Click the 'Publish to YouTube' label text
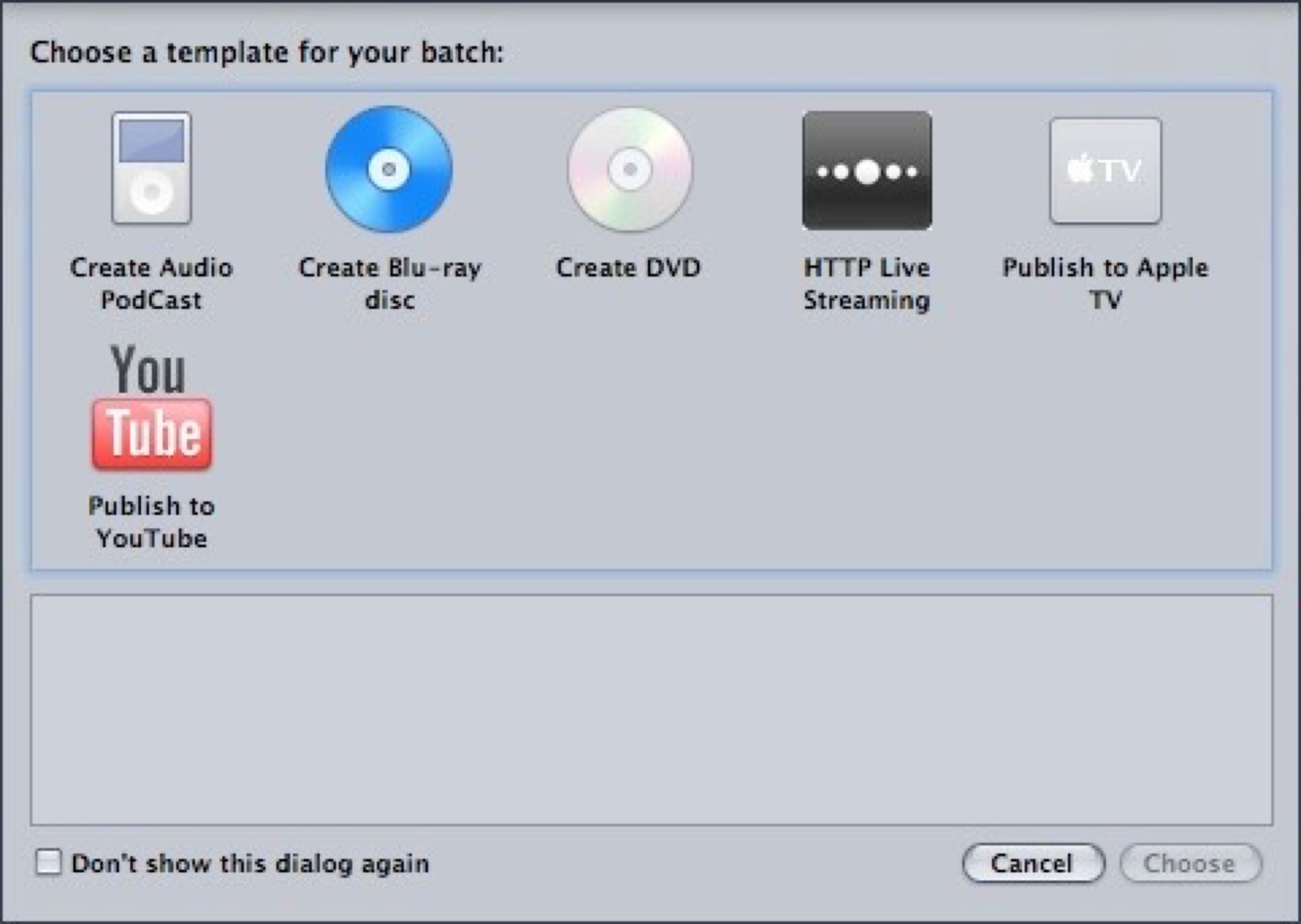The image size is (1301, 924). click(152, 522)
